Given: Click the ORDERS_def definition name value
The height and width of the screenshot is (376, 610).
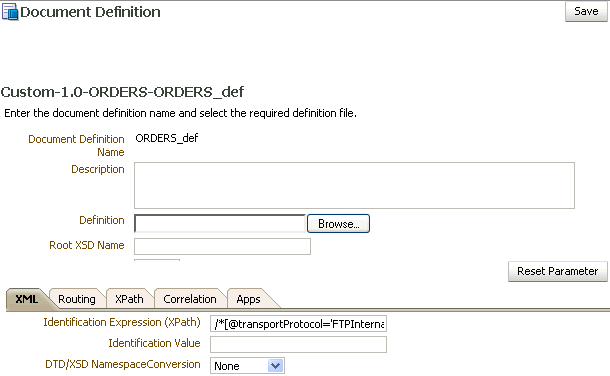Looking at the screenshot, I should tap(167, 138).
